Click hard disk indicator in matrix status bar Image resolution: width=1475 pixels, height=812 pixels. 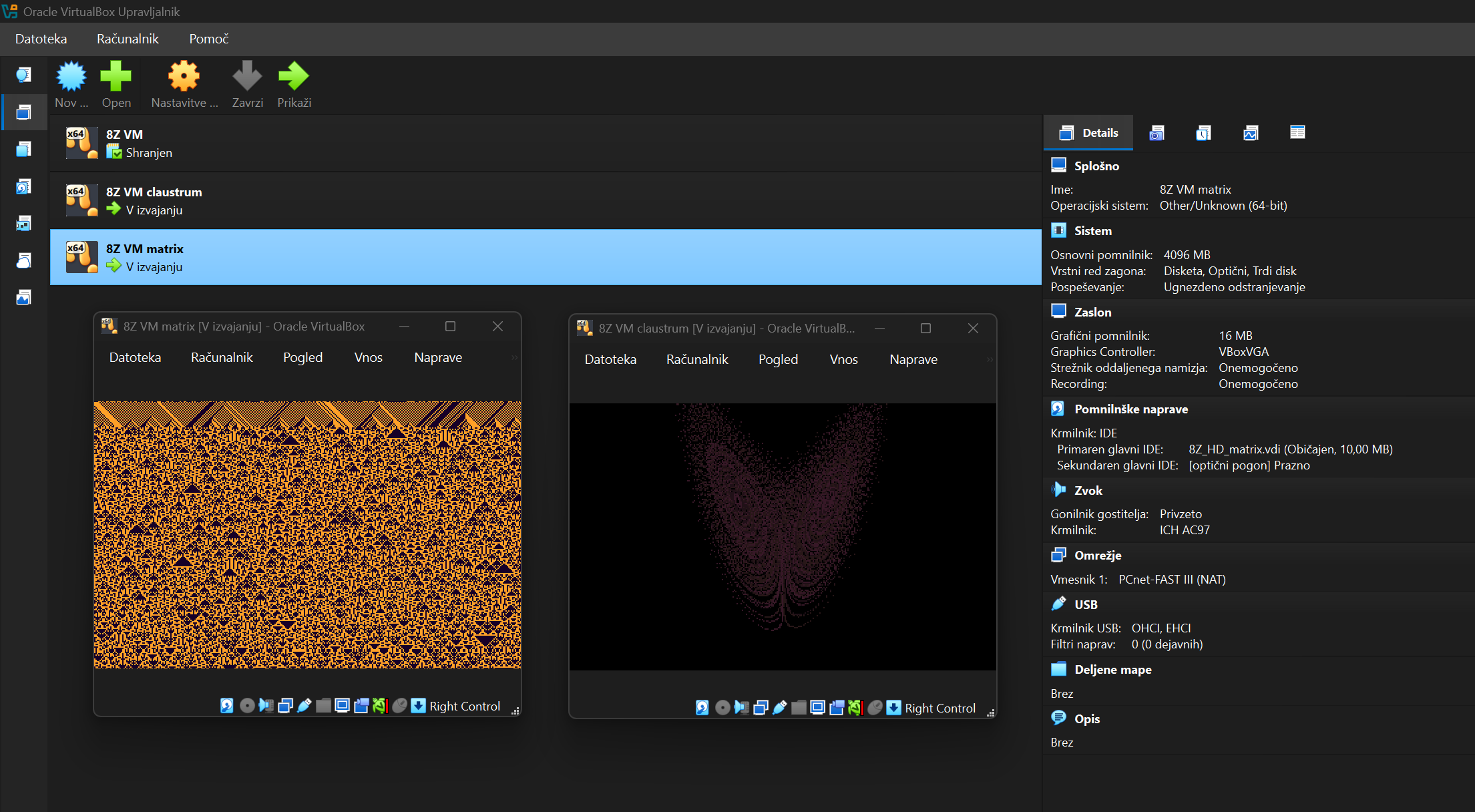pyautogui.click(x=227, y=706)
